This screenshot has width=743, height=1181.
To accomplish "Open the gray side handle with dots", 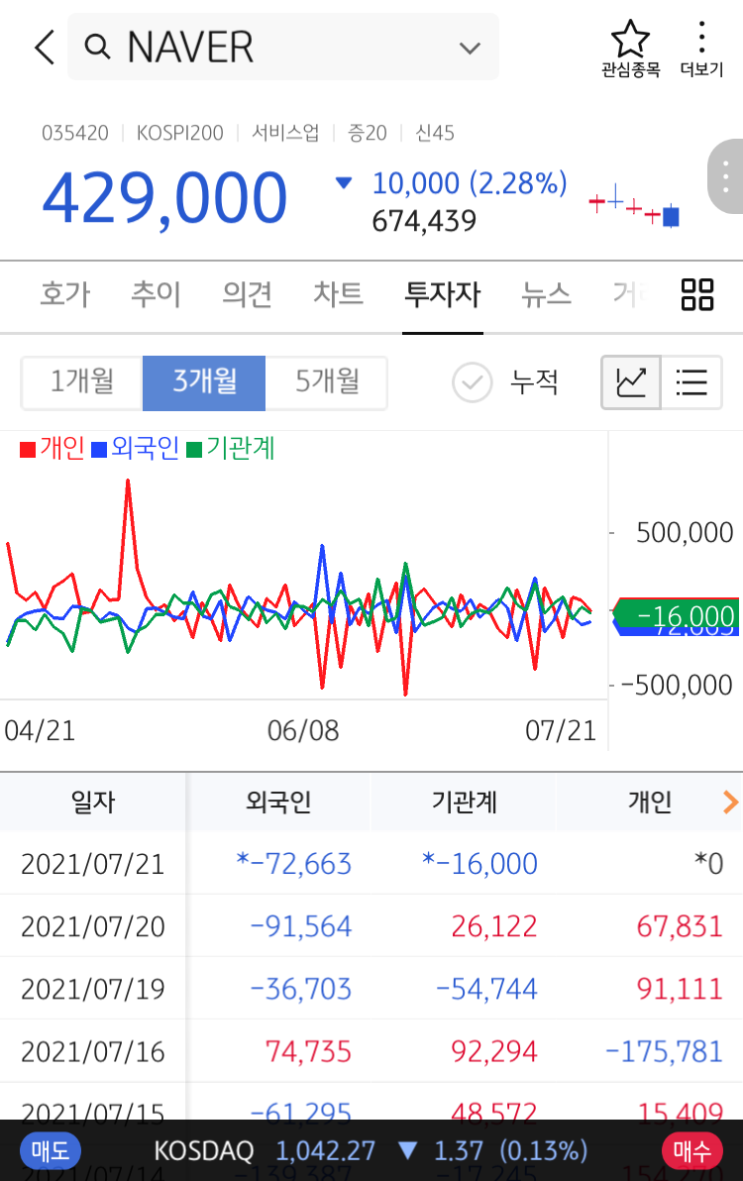I will point(726,176).
